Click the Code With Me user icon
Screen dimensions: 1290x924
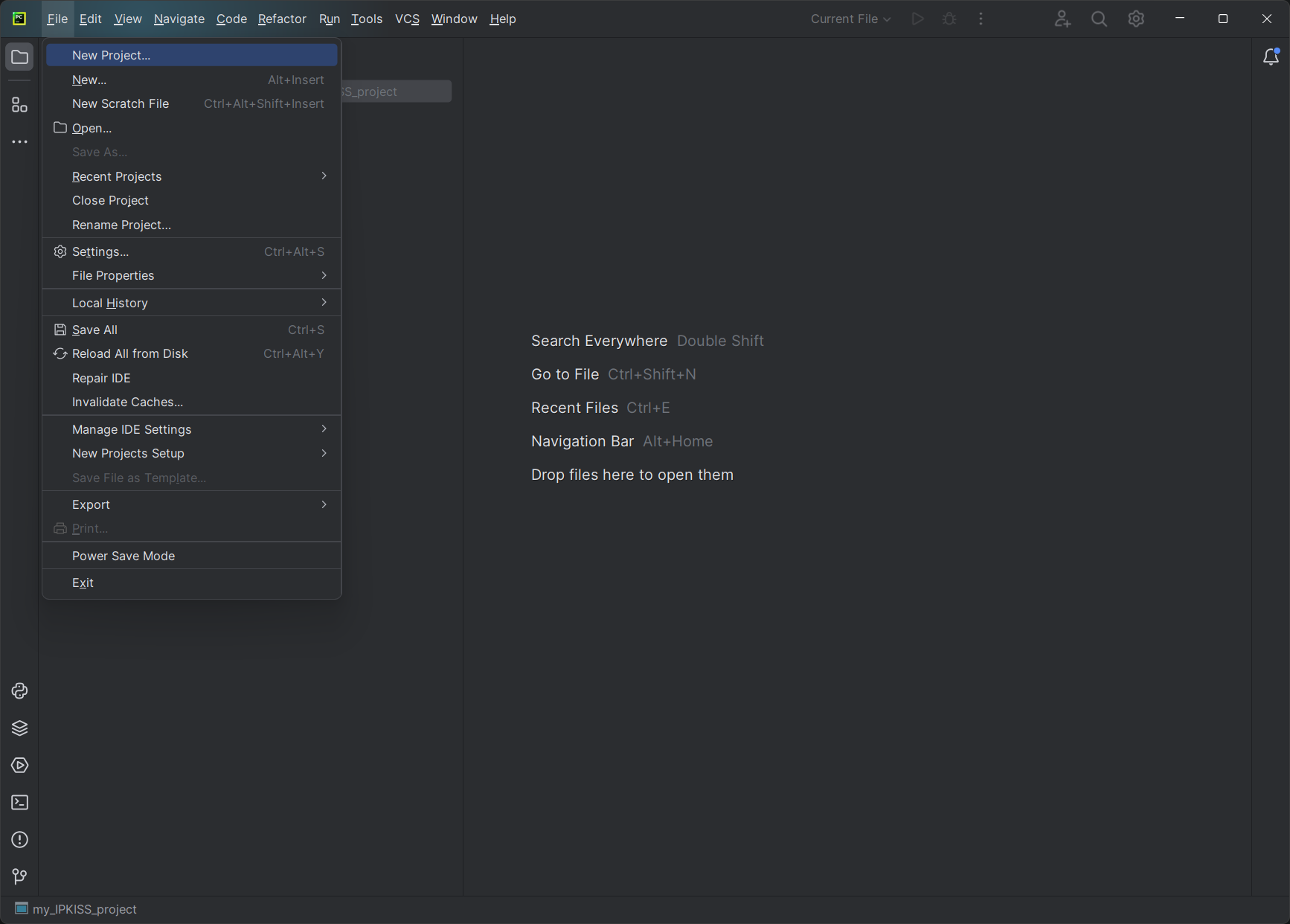click(x=1062, y=19)
